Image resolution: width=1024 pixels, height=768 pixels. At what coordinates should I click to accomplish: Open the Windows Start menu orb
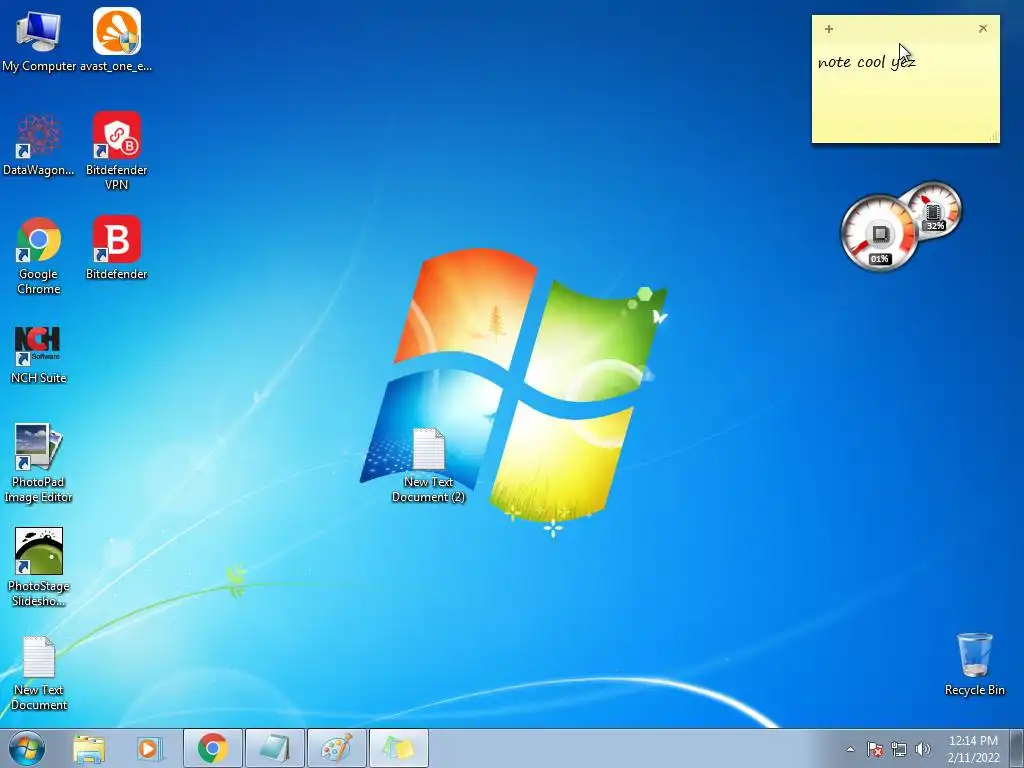pos(27,748)
